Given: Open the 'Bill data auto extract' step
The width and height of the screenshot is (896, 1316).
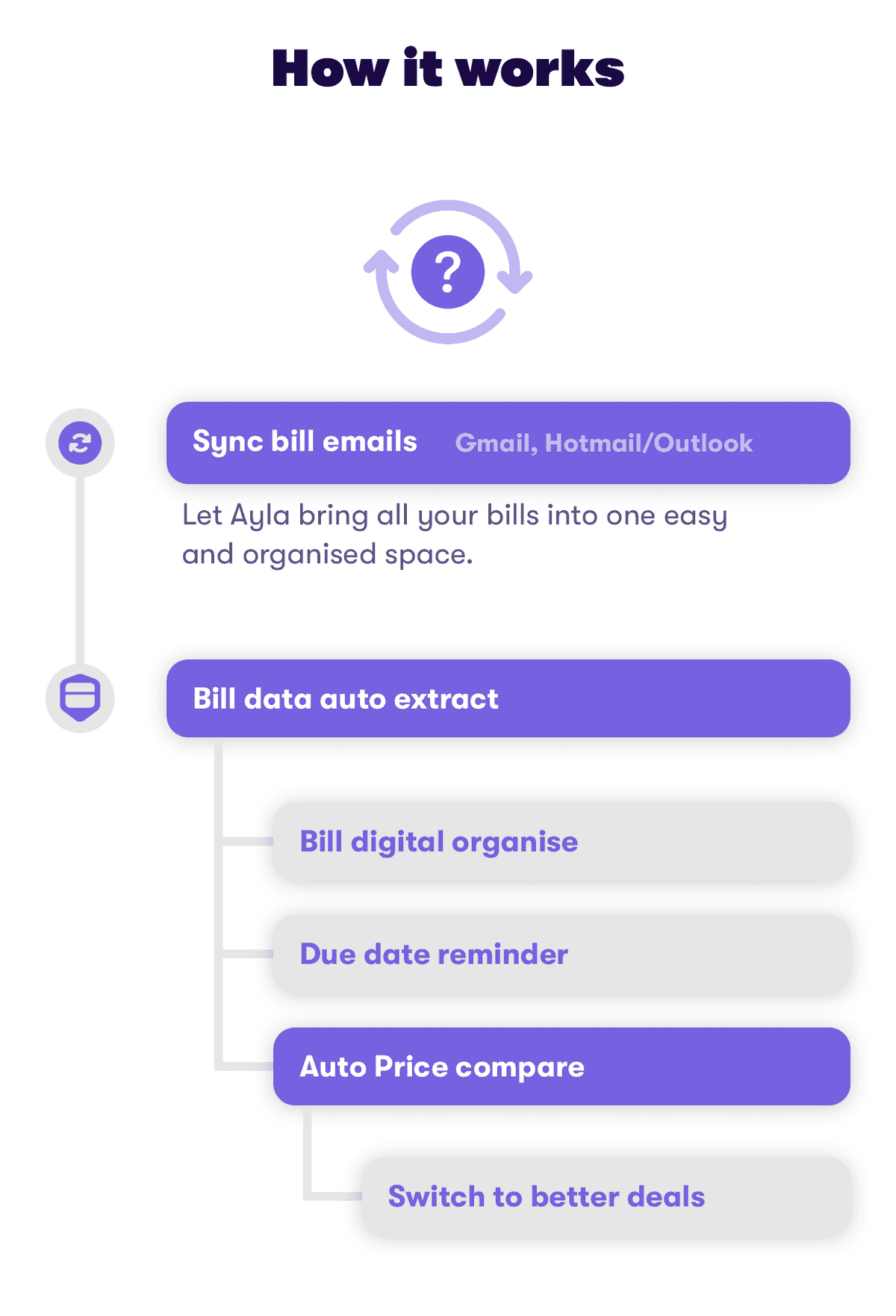Looking at the screenshot, I should [x=508, y=698].
